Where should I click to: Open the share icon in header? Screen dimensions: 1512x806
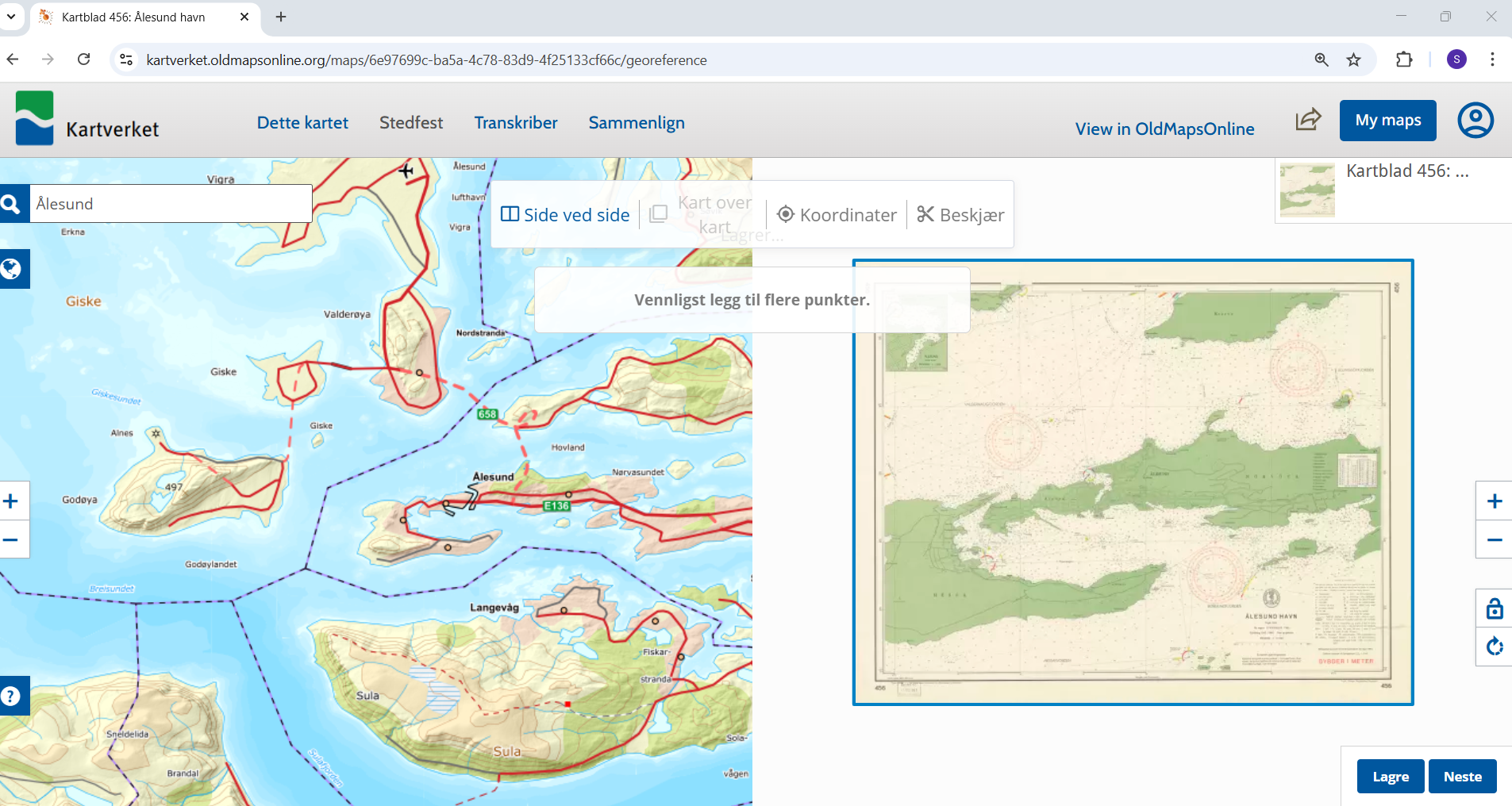(1307, 120)
